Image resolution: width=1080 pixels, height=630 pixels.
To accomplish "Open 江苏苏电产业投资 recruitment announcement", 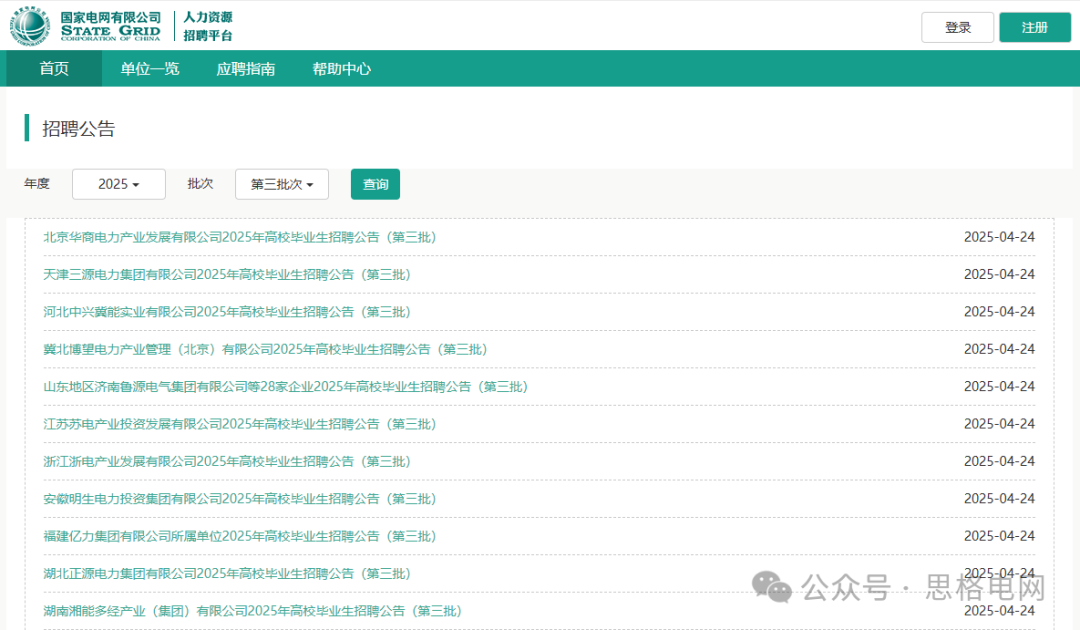I will (x=240, y=424).
